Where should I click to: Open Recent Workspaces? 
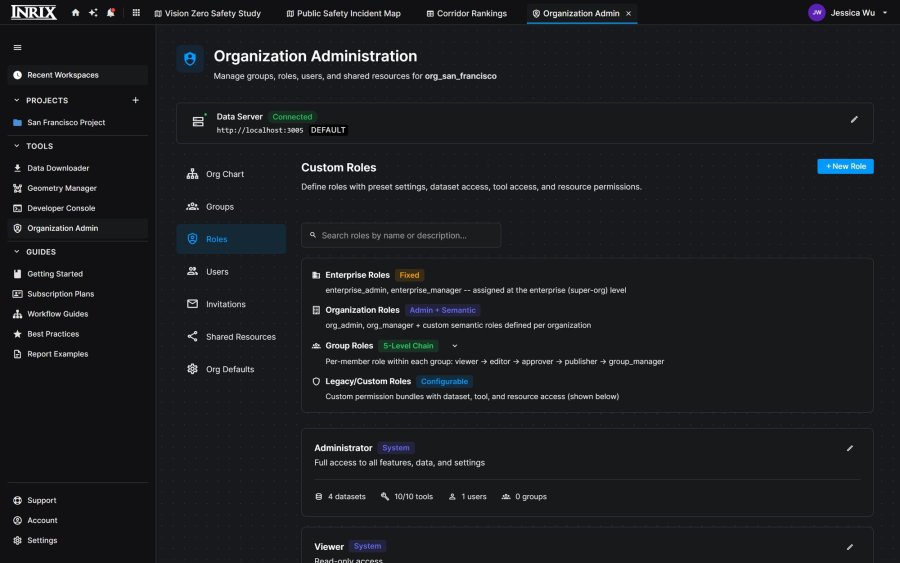click(77, 75)
